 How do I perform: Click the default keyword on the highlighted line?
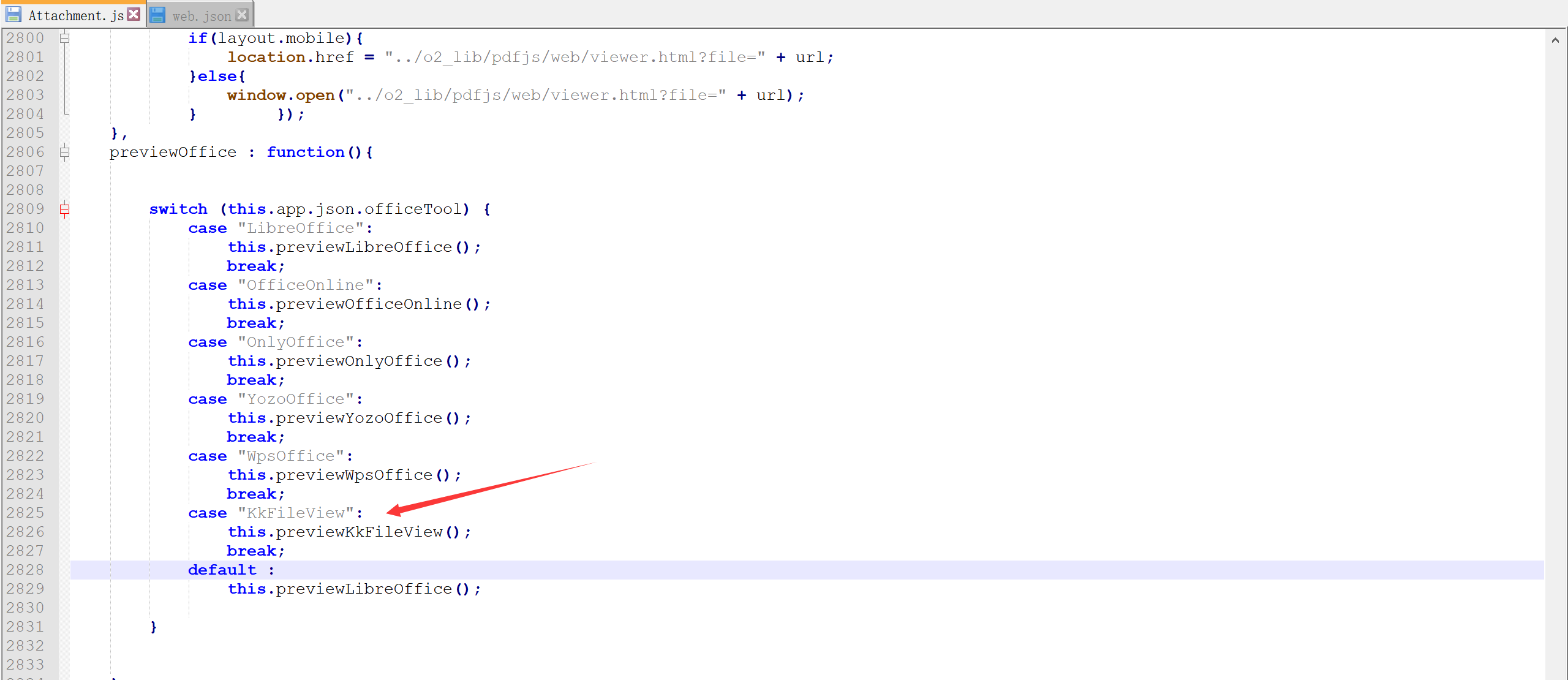point(222,570)
